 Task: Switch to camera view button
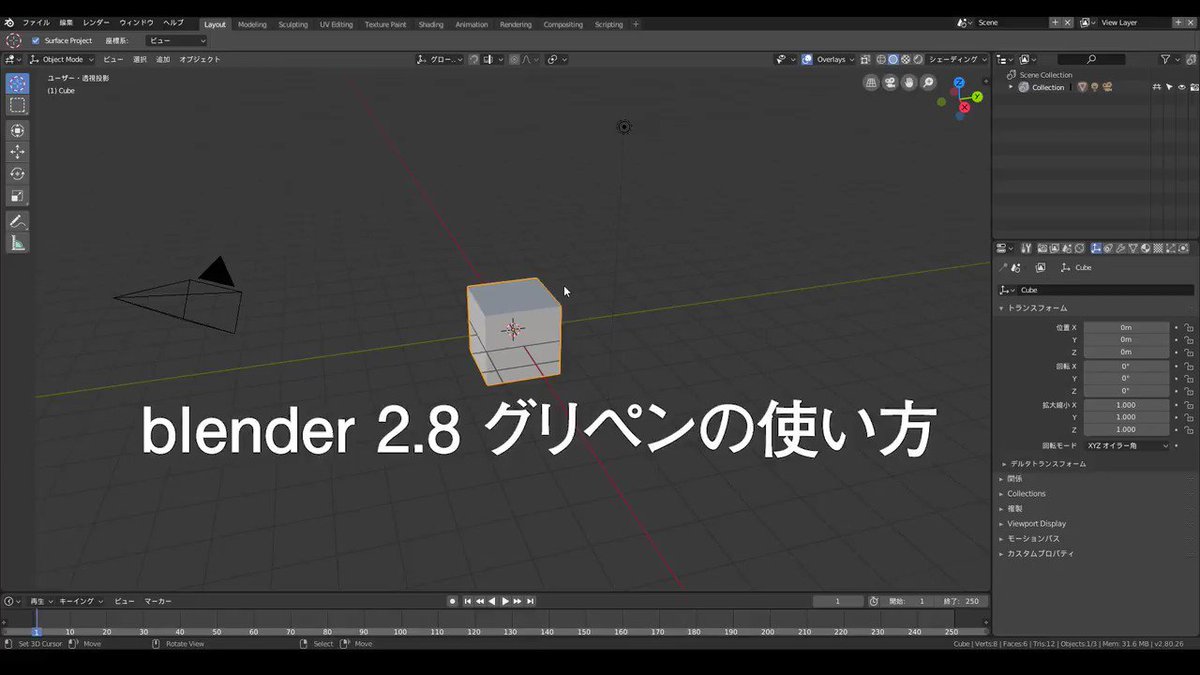(x=891, y=83)
